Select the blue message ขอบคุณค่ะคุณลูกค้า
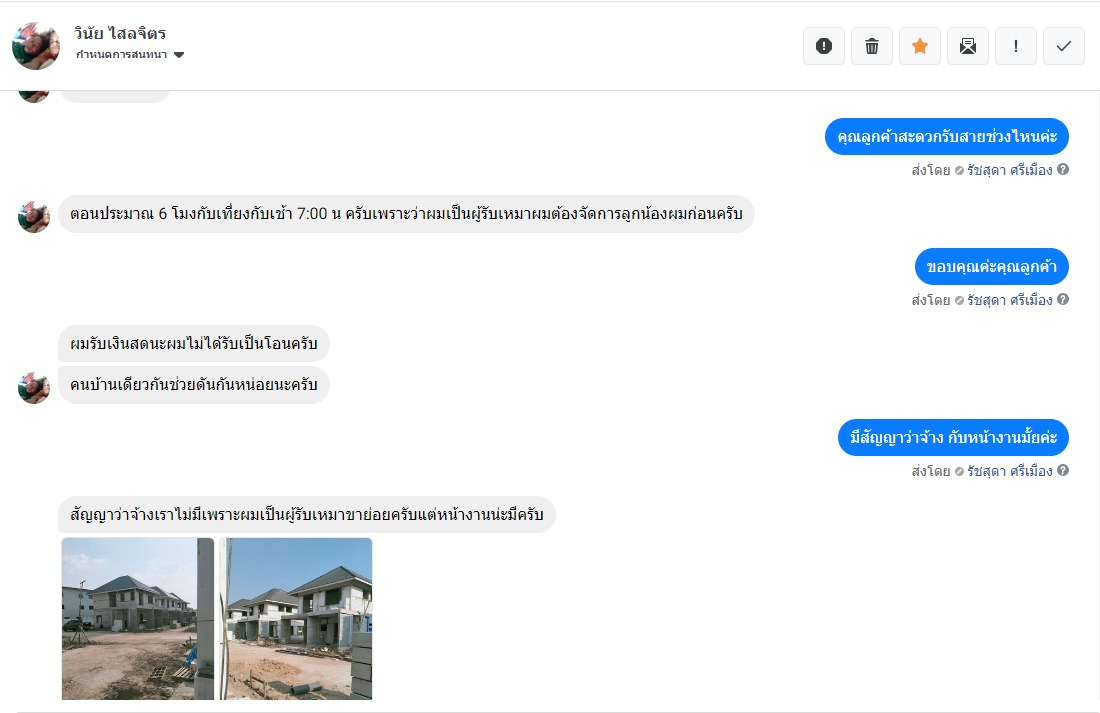 992,267
